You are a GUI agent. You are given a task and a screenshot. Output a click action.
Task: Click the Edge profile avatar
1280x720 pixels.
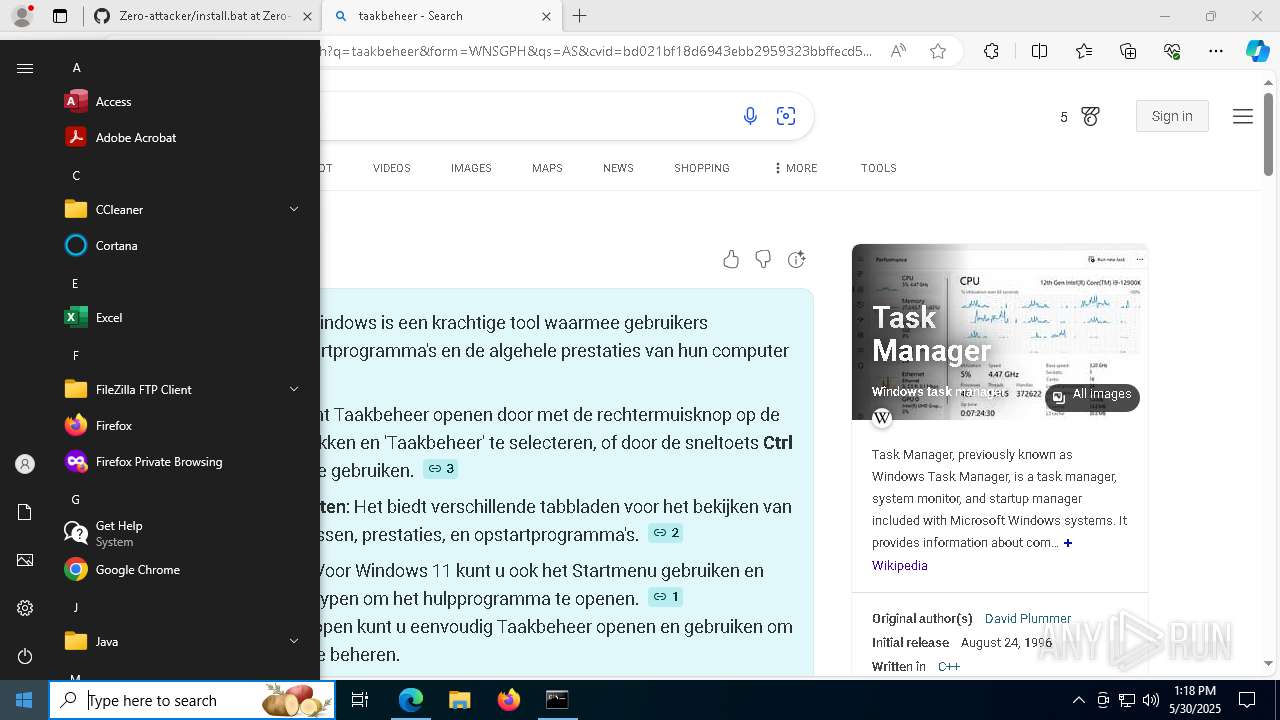click(x=21, y=16)
